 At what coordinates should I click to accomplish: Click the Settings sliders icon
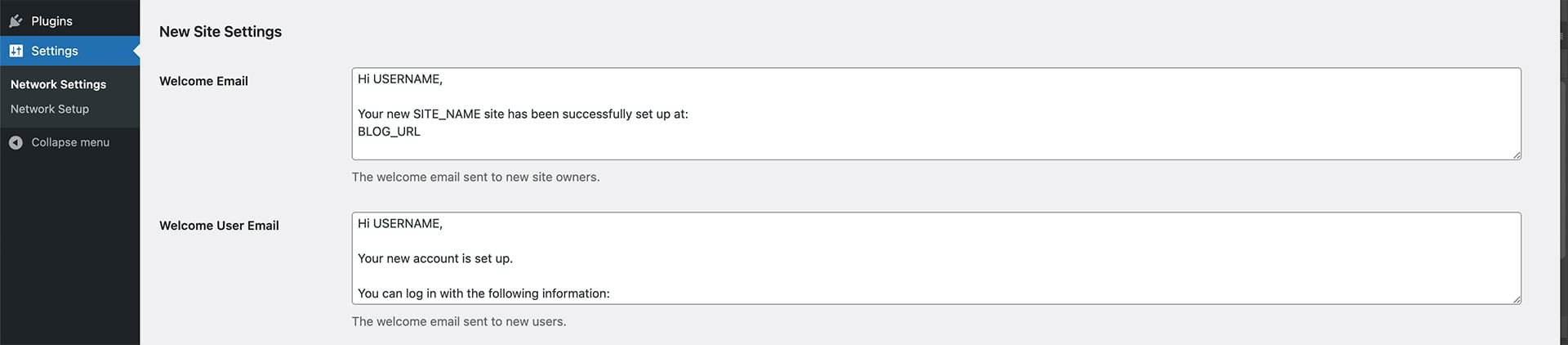click(16, 51)
